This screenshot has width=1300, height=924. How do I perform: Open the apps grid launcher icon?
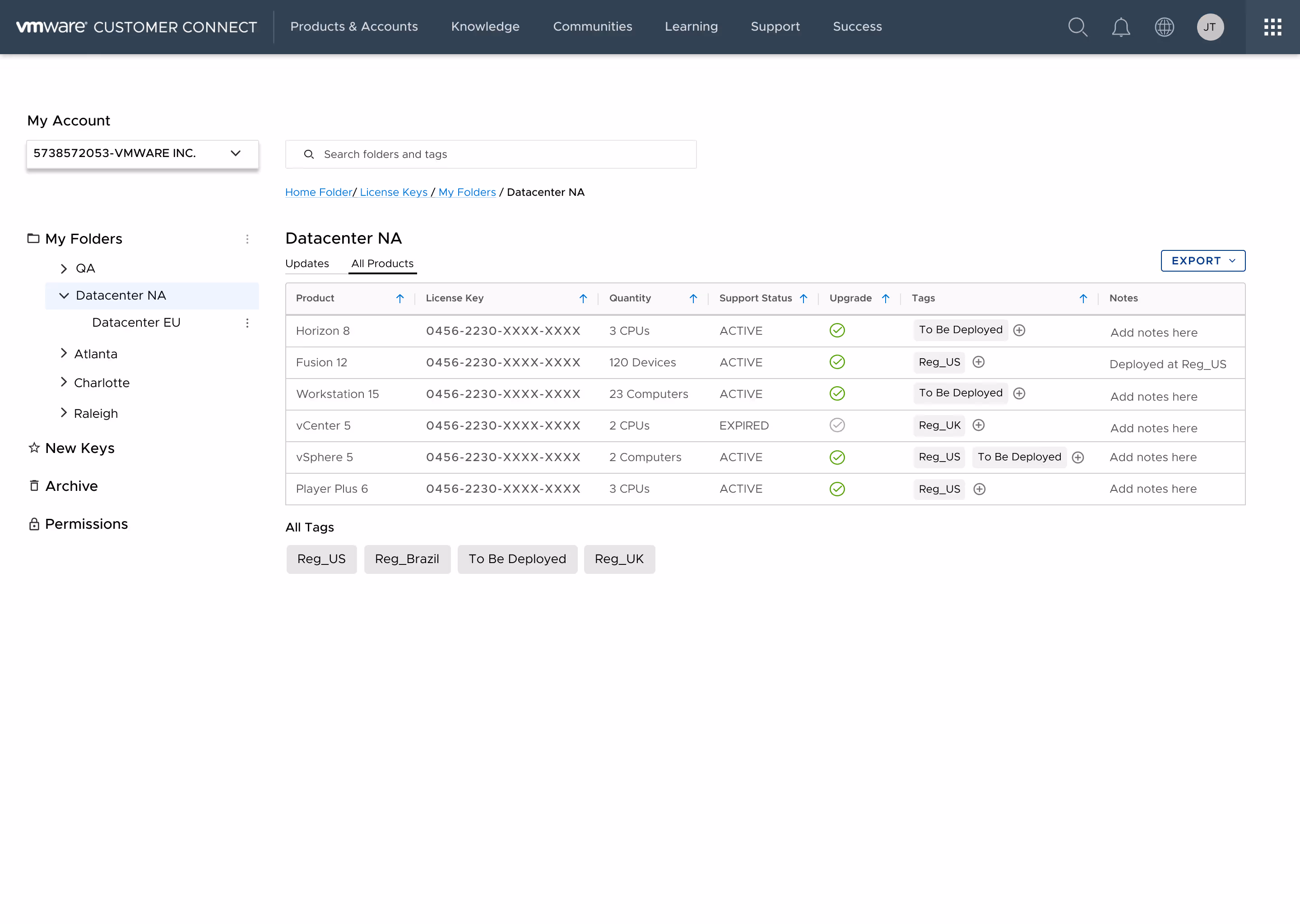[x=1272, y=27]
